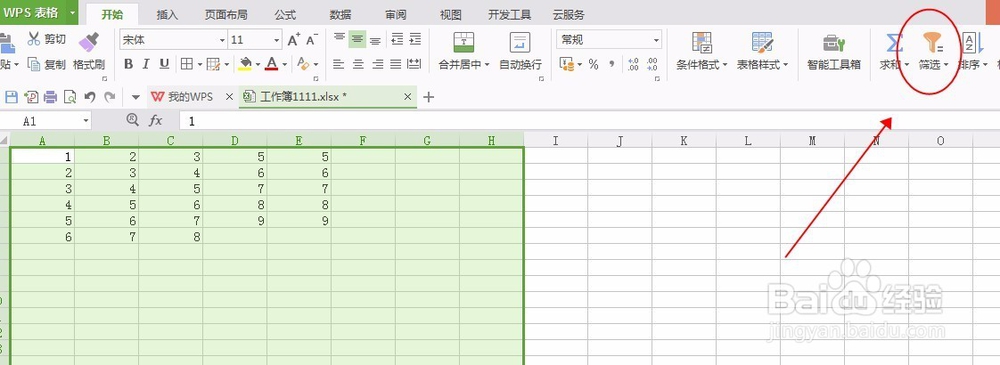This screenshot has height=365, width=1000.
Task: Open borders dropdown arrow
Action: 200,64
